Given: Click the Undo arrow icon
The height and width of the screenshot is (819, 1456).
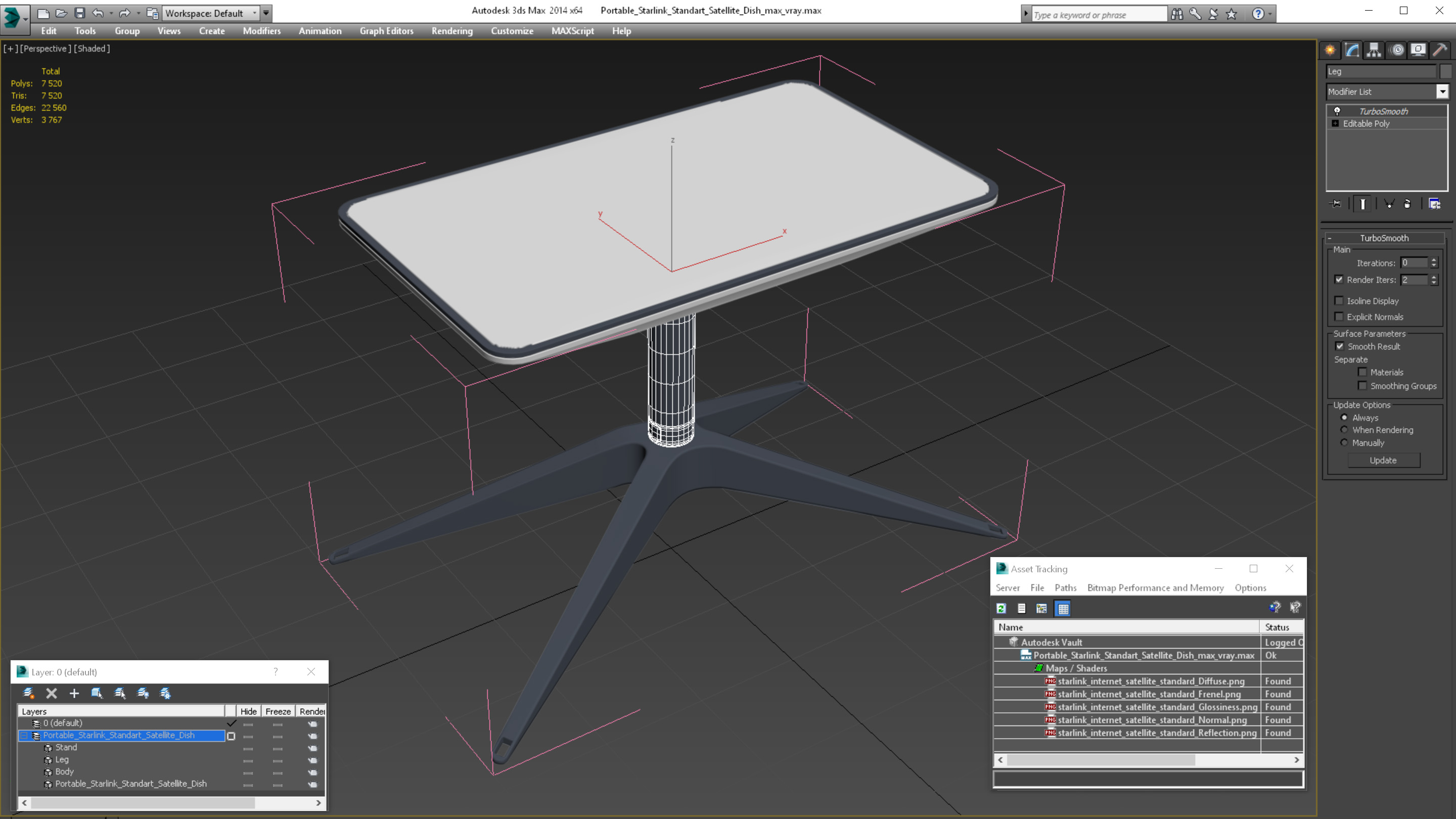Looking at the screenshot, I should click(x=98, y=13).
